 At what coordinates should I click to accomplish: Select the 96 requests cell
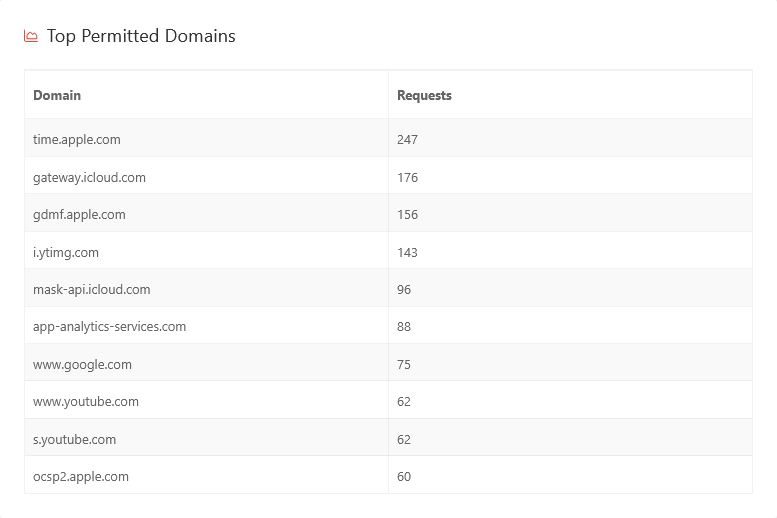pyautogui.click(x=404, y=290)
